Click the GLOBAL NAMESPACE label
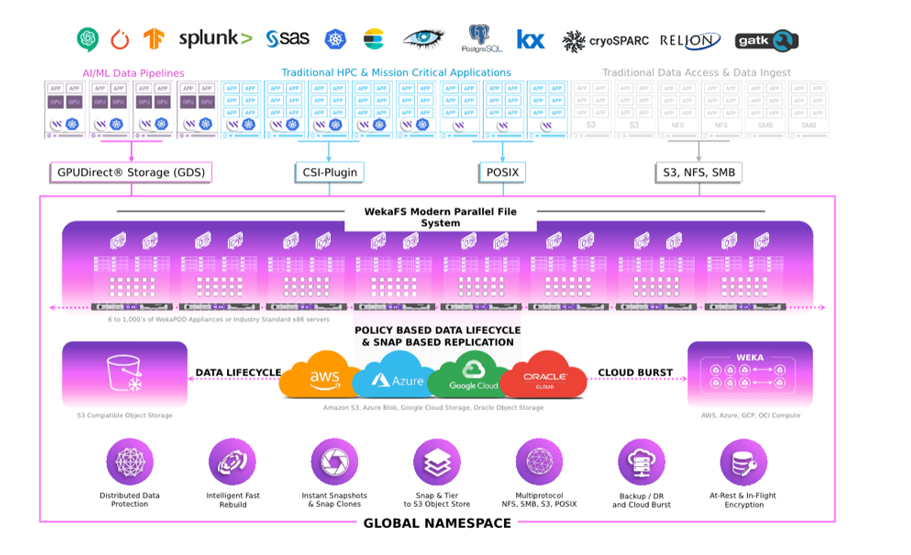 [437, 523]
